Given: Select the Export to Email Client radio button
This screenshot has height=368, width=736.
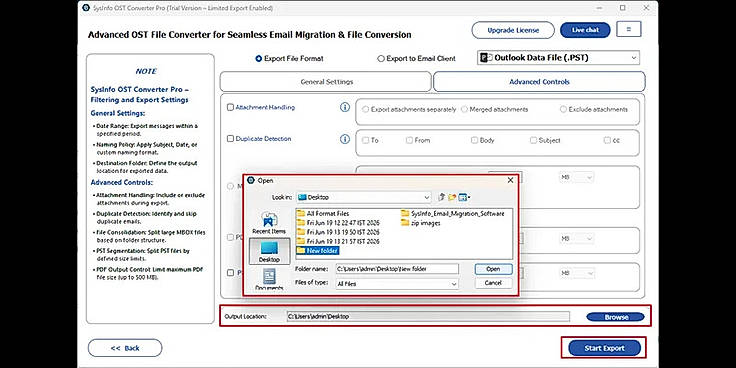Looking at the screenshot, I should (381, 59).
